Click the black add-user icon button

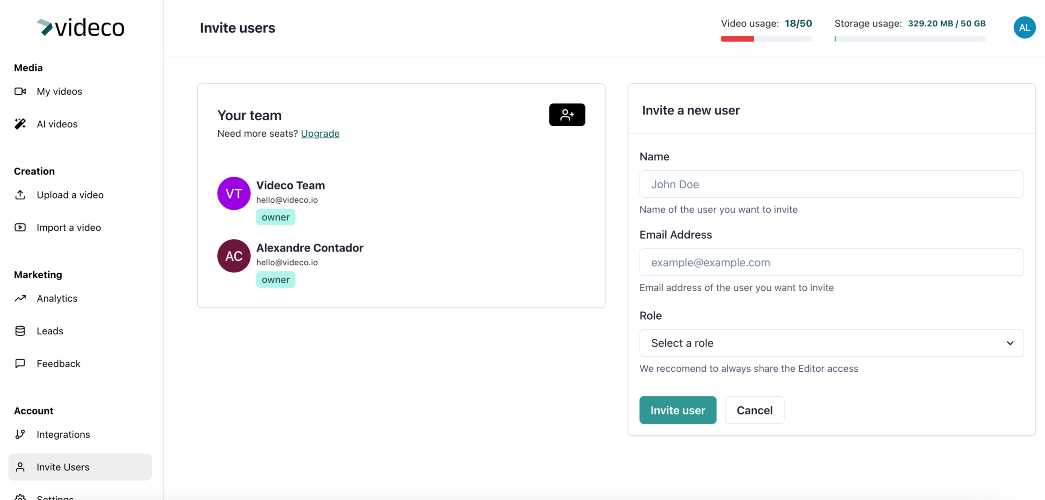(567, 115)
